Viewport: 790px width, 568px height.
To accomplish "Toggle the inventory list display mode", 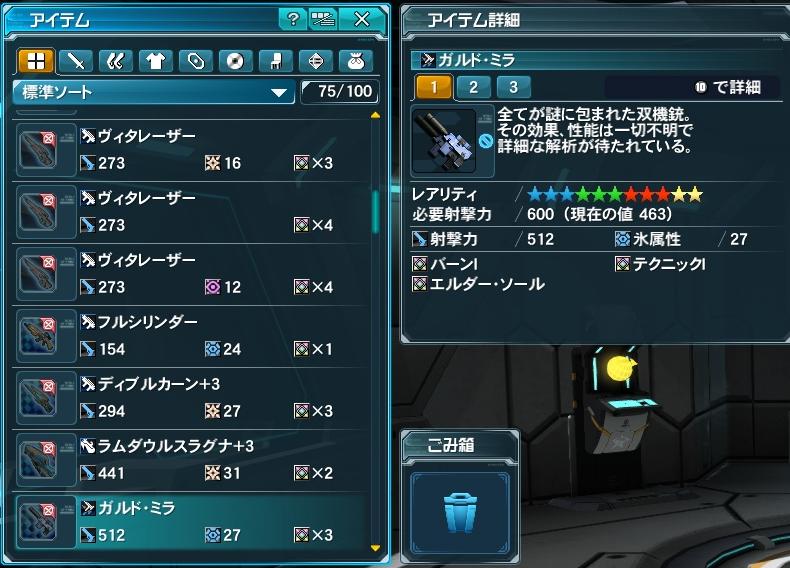I will click(x=322, y=19).
